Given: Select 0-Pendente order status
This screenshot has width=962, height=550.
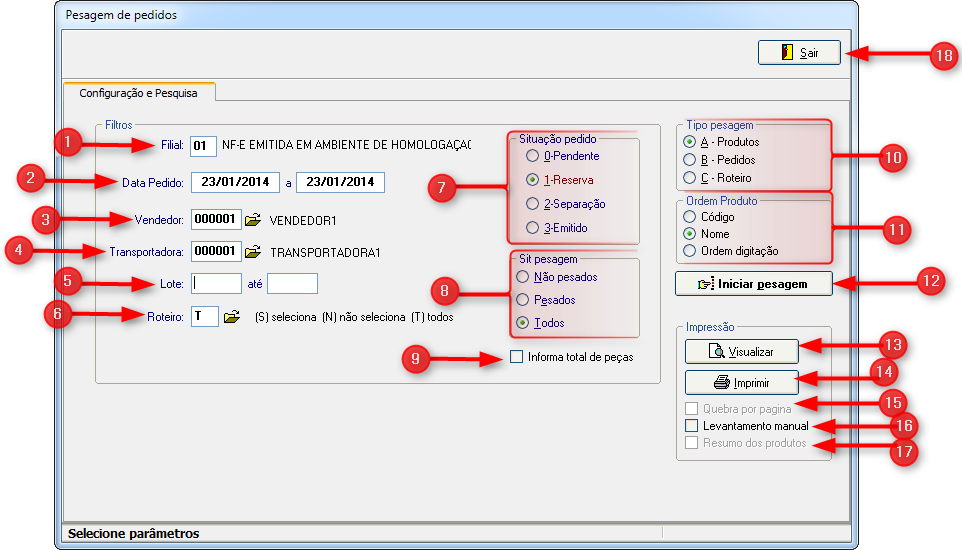Looking at the screenshot, I should click(x=532, y=157).
